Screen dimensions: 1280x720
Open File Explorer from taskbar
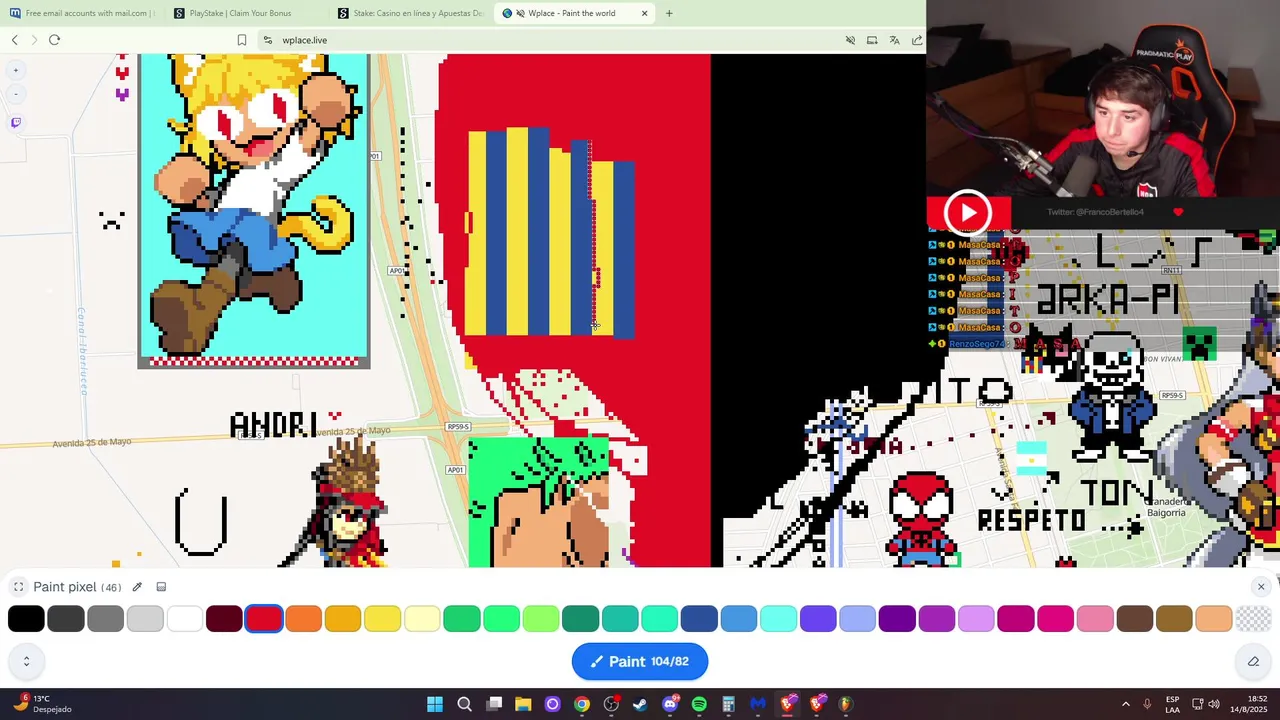(x=523, y=704)
